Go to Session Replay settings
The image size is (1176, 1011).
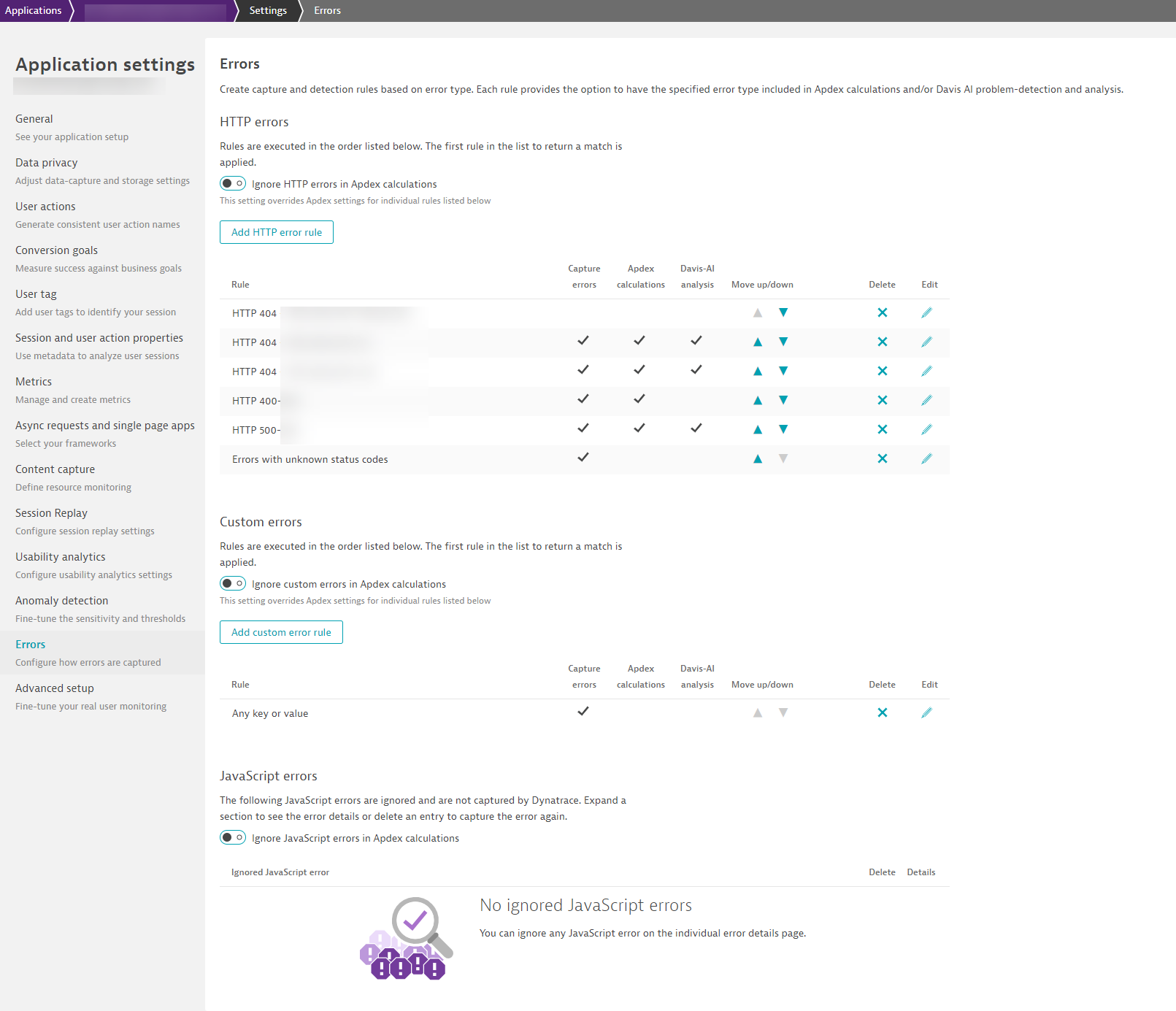51,513
